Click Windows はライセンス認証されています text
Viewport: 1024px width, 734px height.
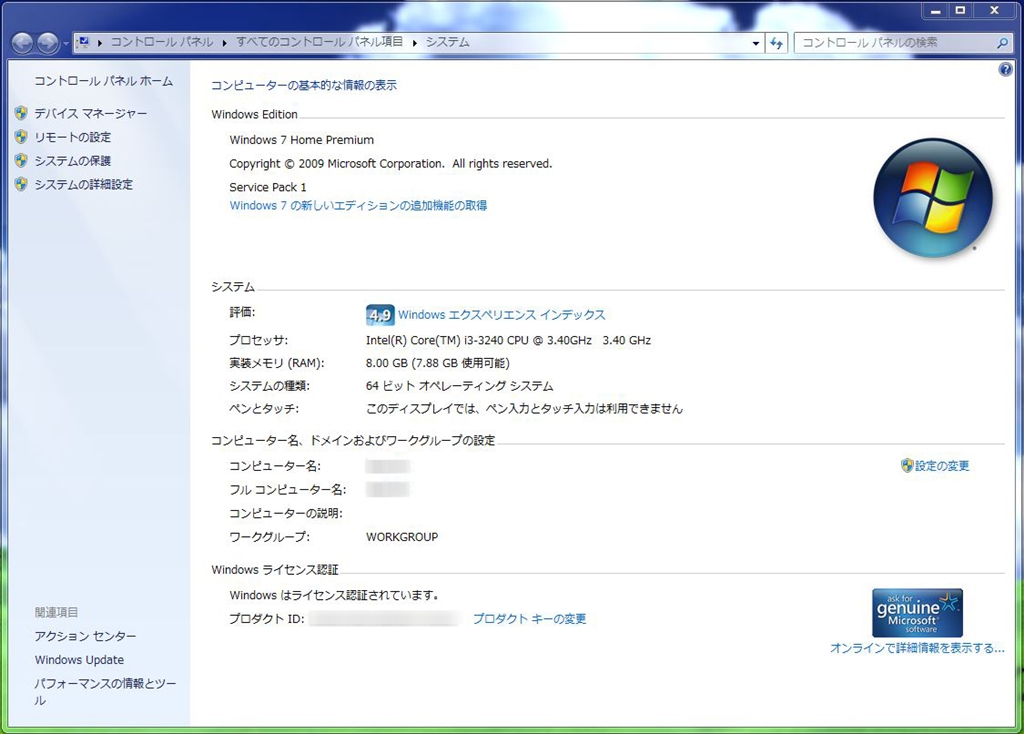click(334, 596)
